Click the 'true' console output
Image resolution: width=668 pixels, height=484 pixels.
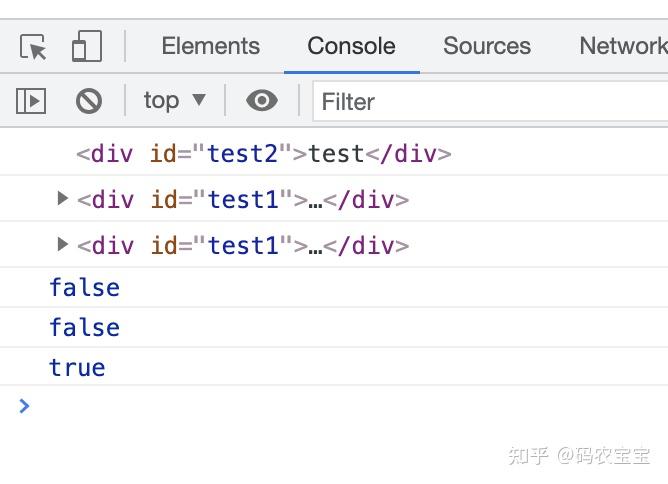[77, 368]
